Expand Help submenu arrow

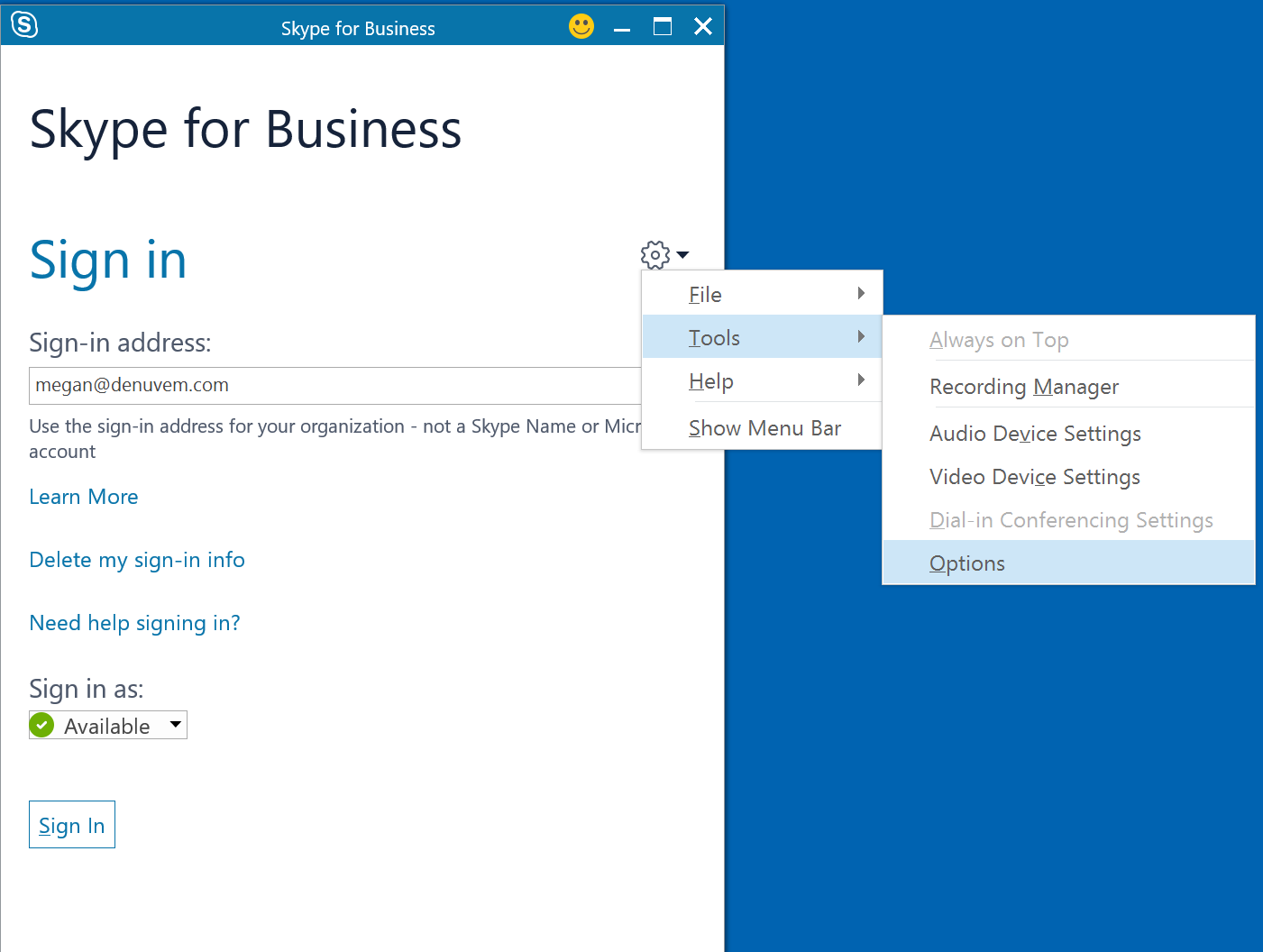(861, 380)
